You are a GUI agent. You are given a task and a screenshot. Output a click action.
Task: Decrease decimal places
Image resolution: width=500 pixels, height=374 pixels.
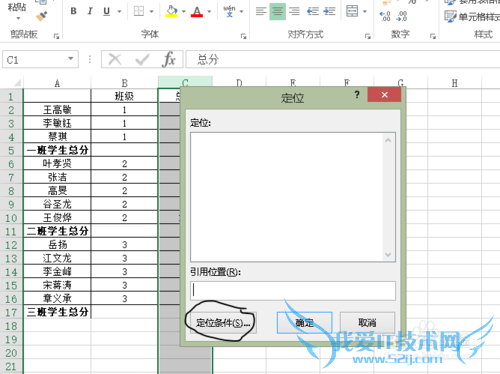click(402, 16)
